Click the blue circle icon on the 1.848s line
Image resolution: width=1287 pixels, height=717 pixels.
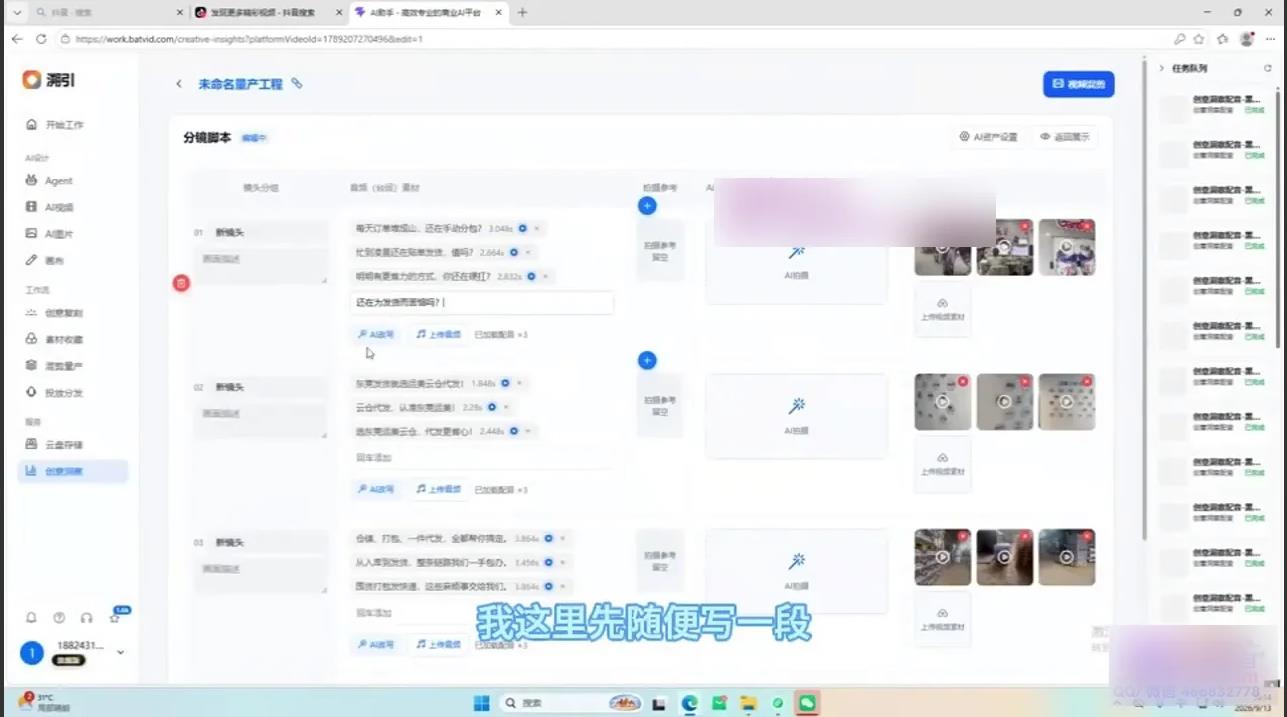505,383
